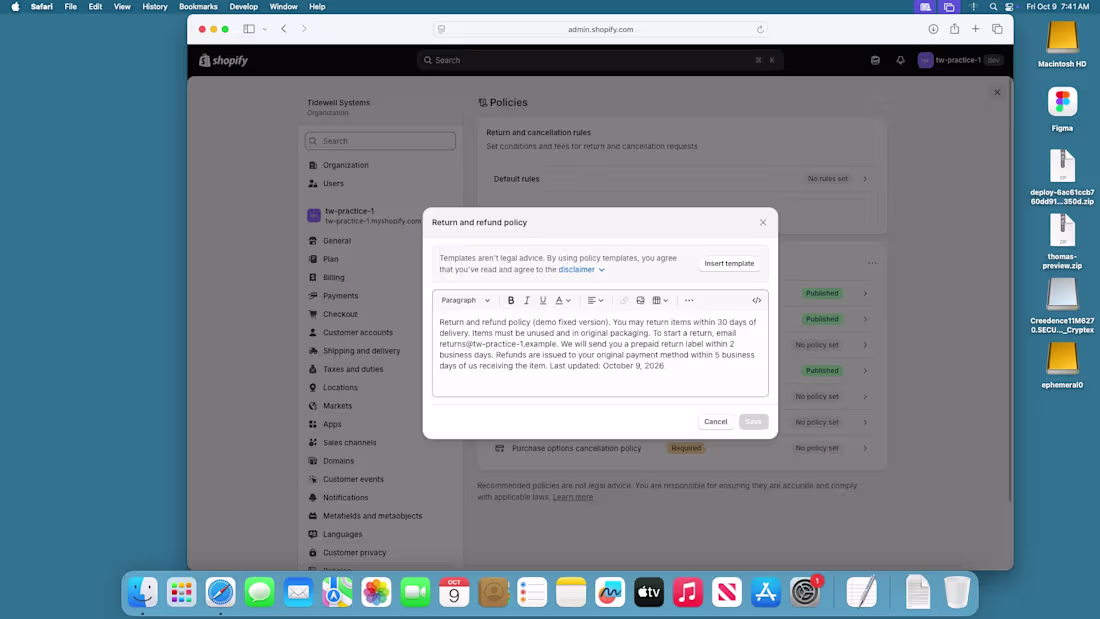The image size is (1100, 619).
Task: Show Safari tab overview
Action: [x=997, y=29]
